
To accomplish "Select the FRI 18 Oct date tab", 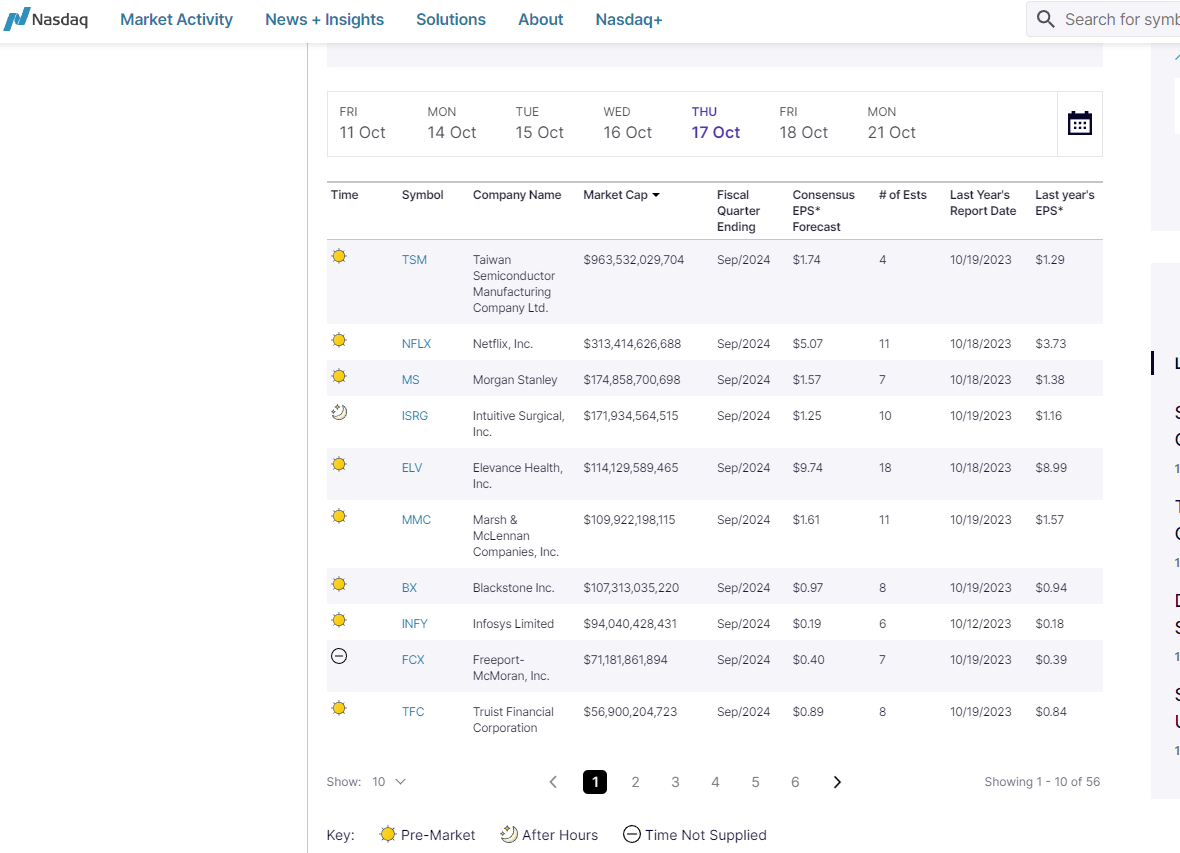I will point(803,123).
